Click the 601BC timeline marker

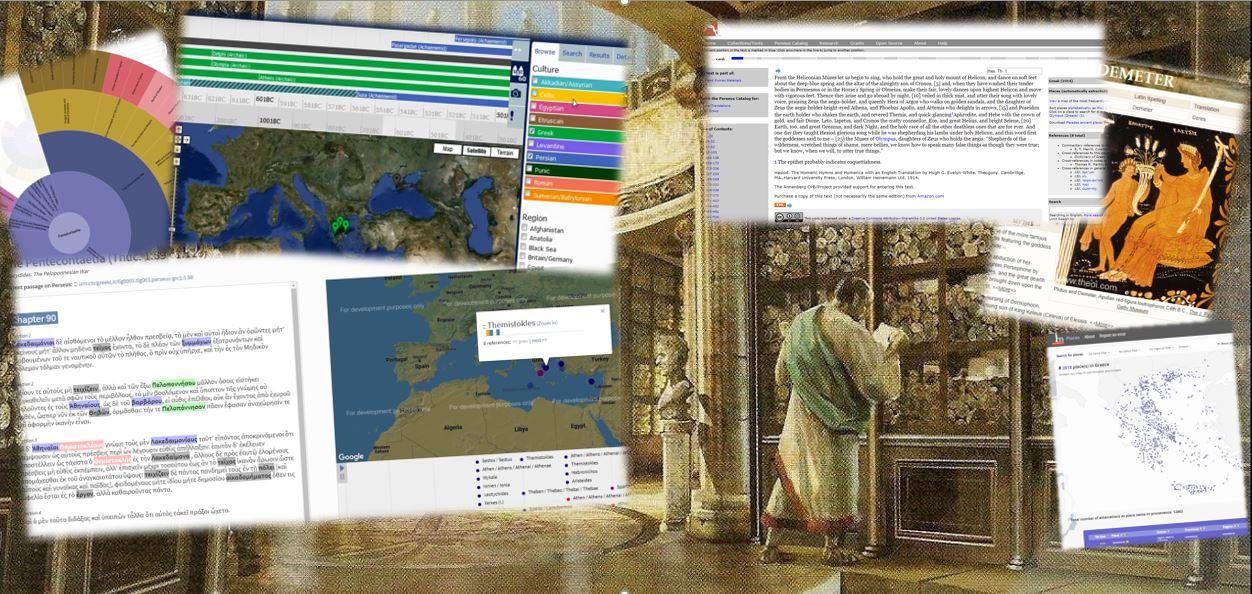[265, 100]
